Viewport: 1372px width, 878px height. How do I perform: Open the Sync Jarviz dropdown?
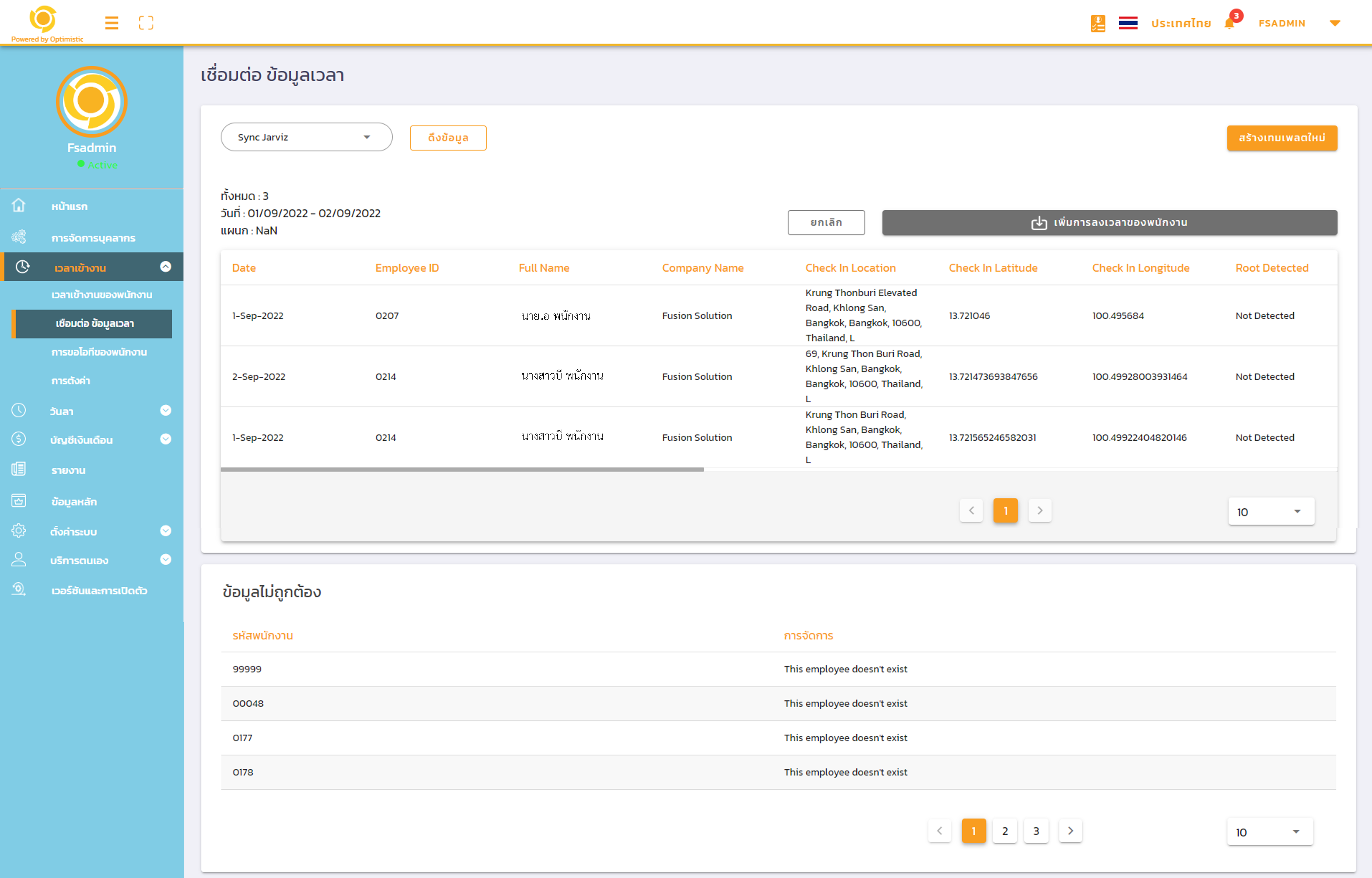[307, 138]
